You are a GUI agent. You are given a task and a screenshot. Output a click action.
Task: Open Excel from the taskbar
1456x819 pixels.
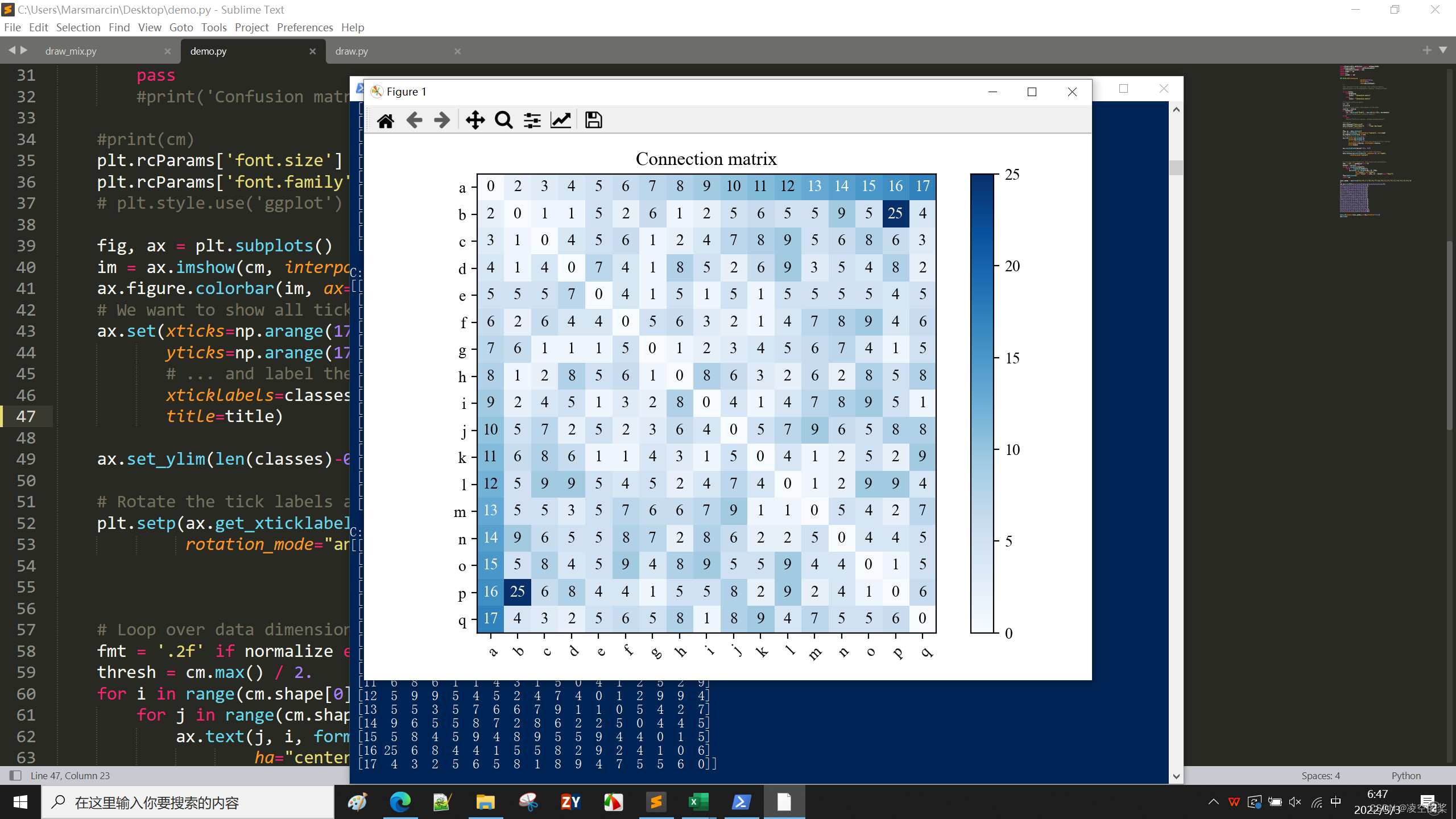click(698, 802)
